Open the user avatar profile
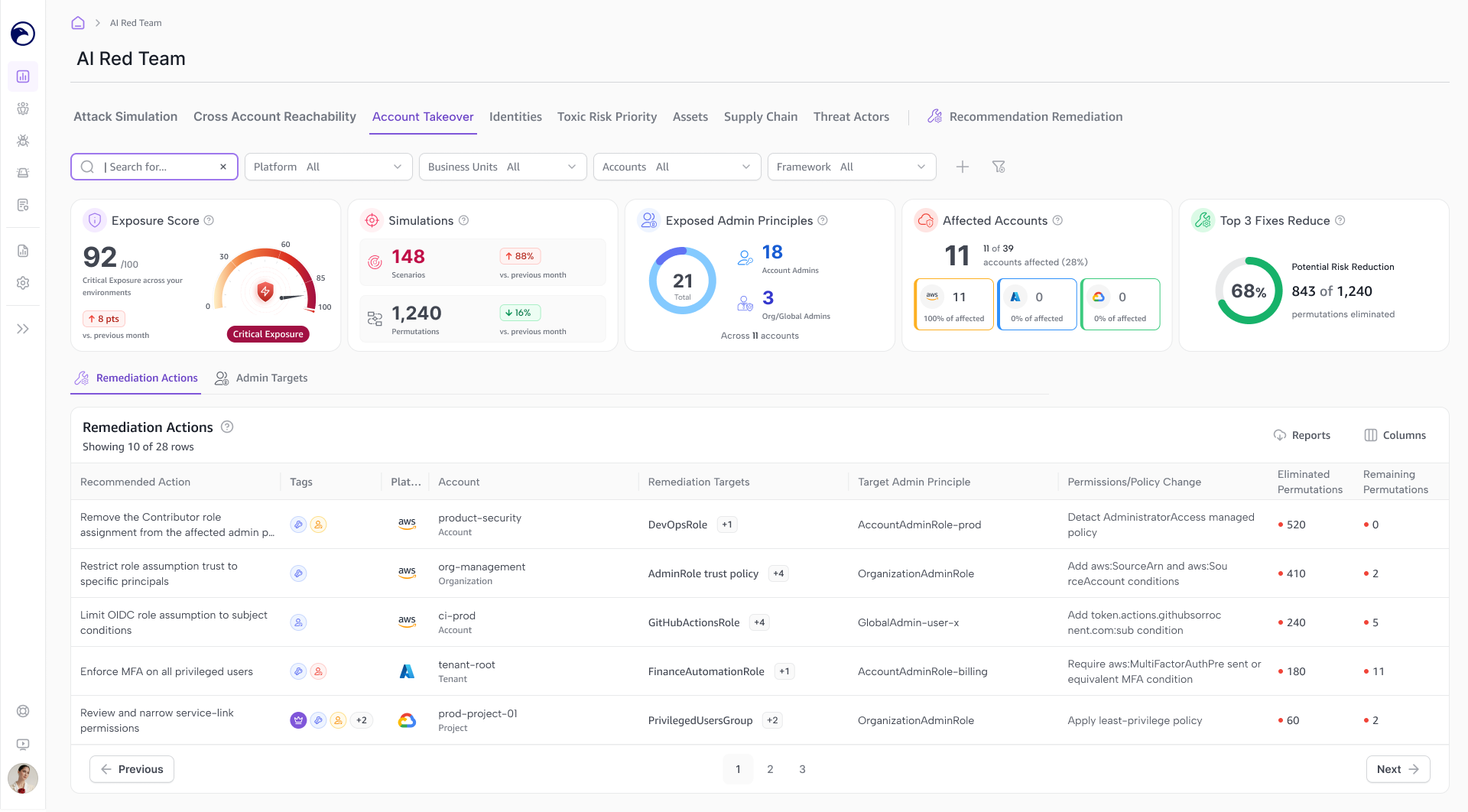This screenshot has width=1468, height=812. click(23, 778)
